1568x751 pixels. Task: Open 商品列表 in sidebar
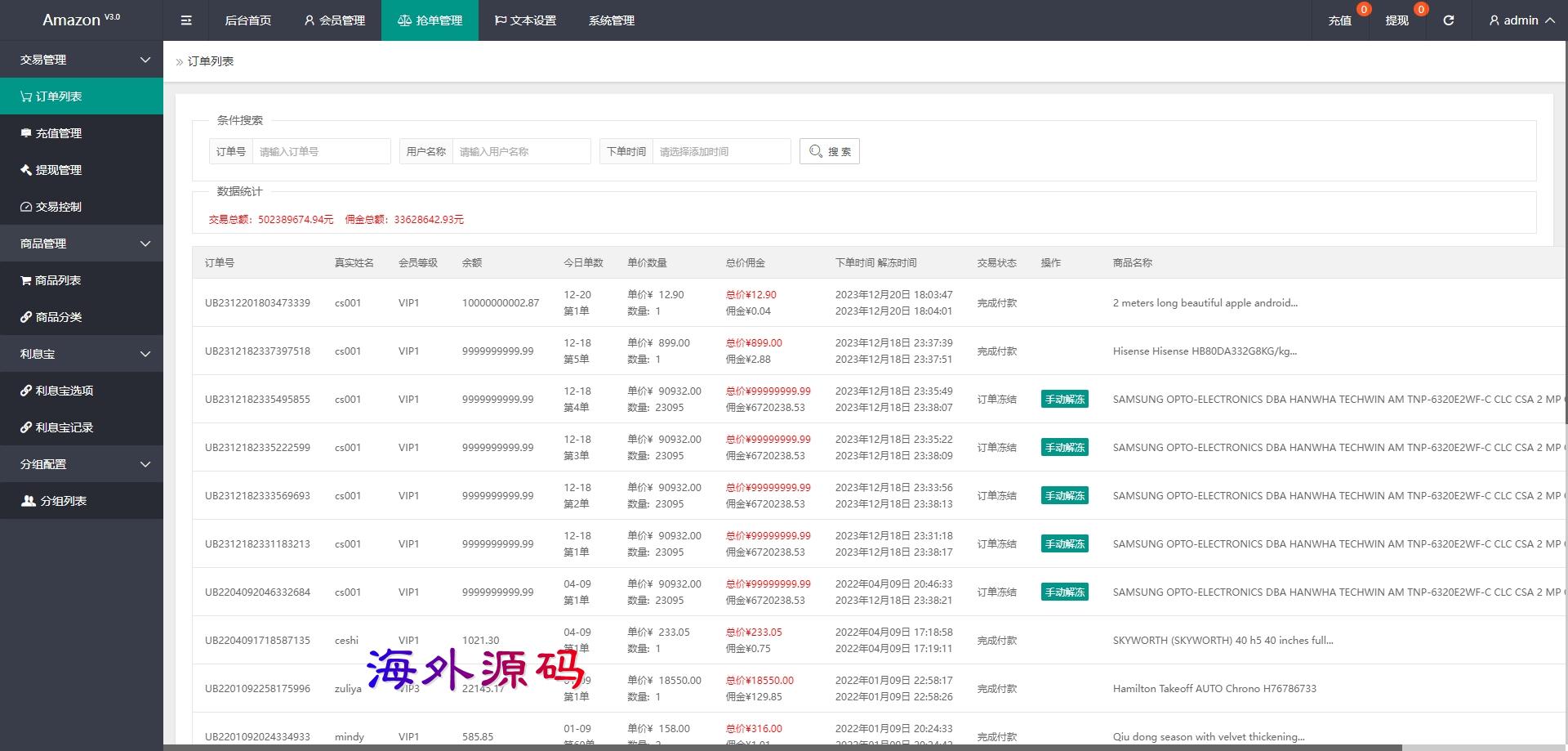82,280
